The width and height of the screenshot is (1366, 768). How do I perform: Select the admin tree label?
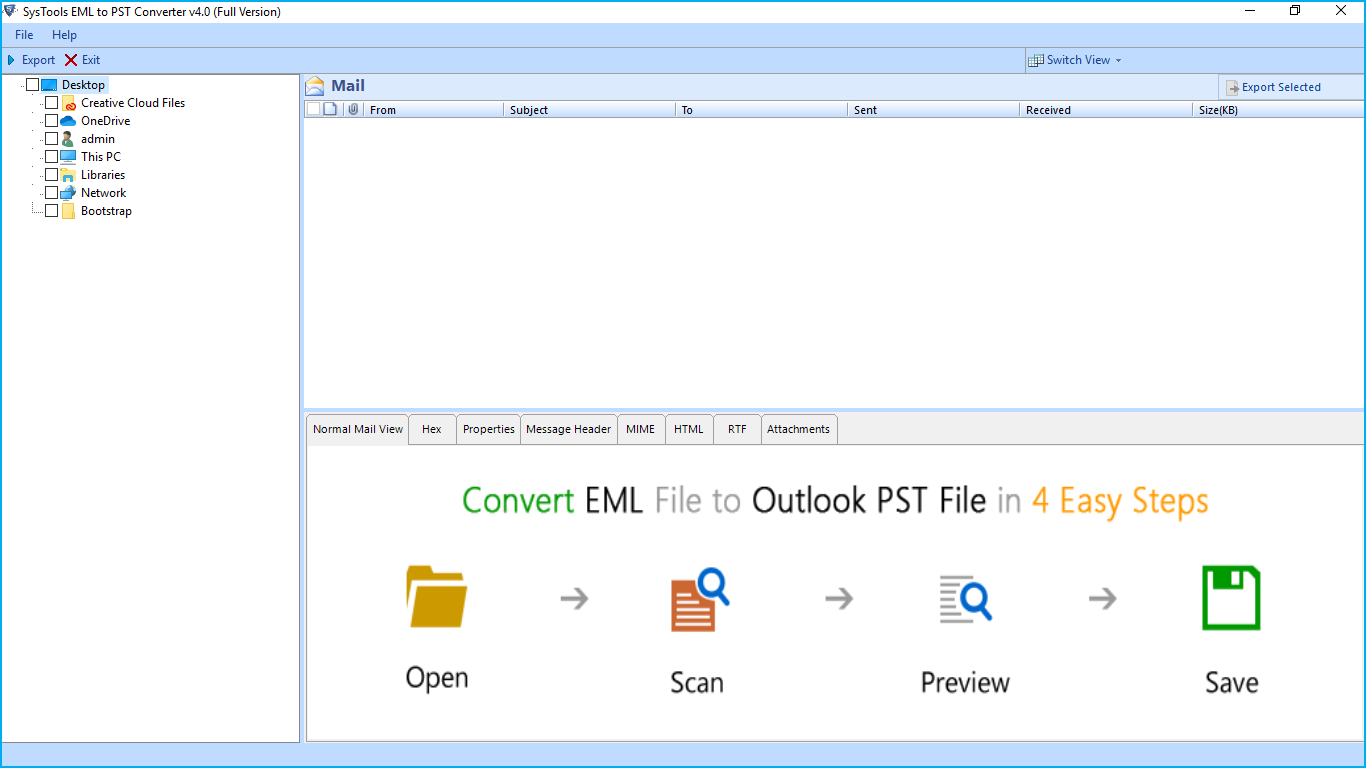(98, 139)
